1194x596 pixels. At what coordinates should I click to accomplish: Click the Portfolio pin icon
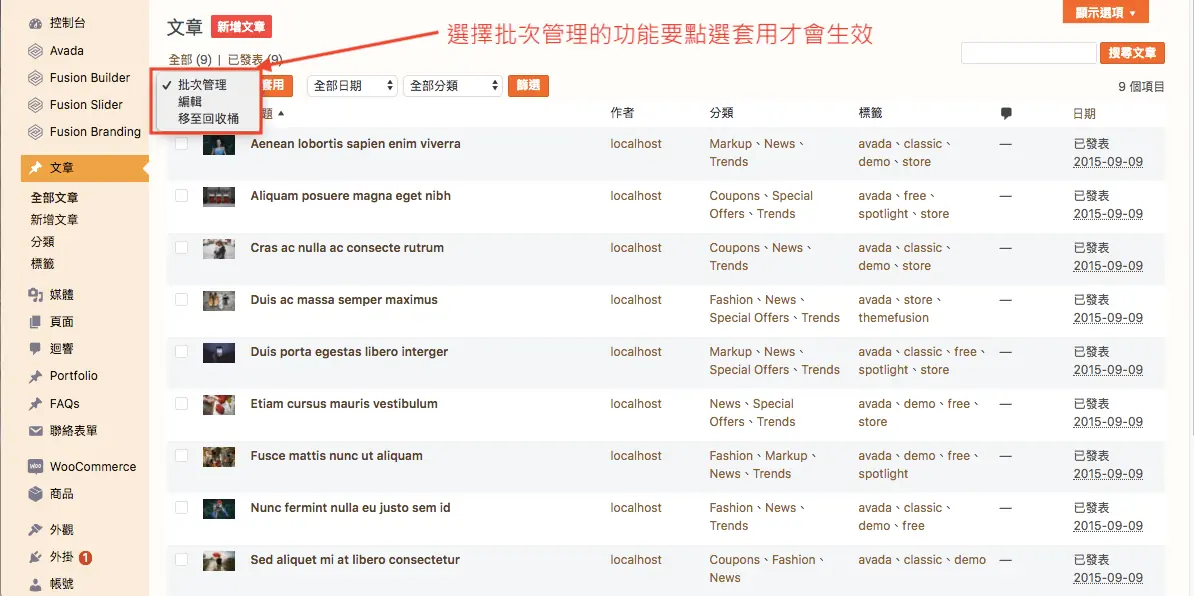[35, 376]
